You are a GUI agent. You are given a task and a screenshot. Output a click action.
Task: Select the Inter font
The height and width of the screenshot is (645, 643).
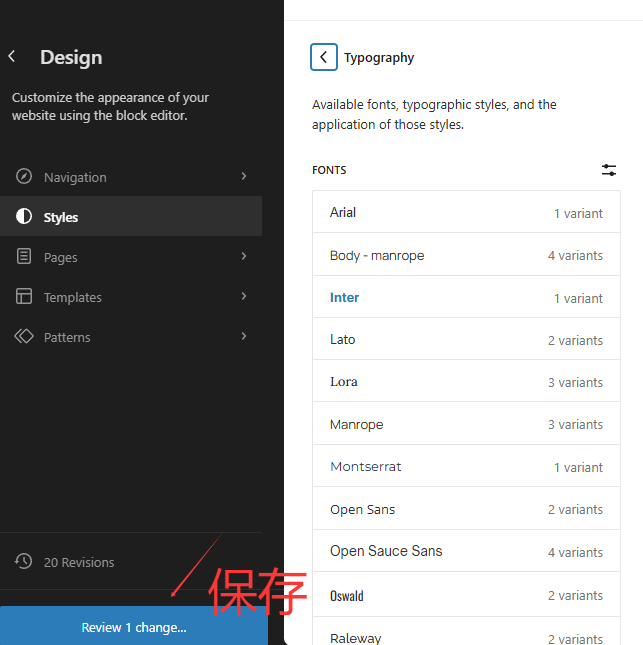[466, 298]
